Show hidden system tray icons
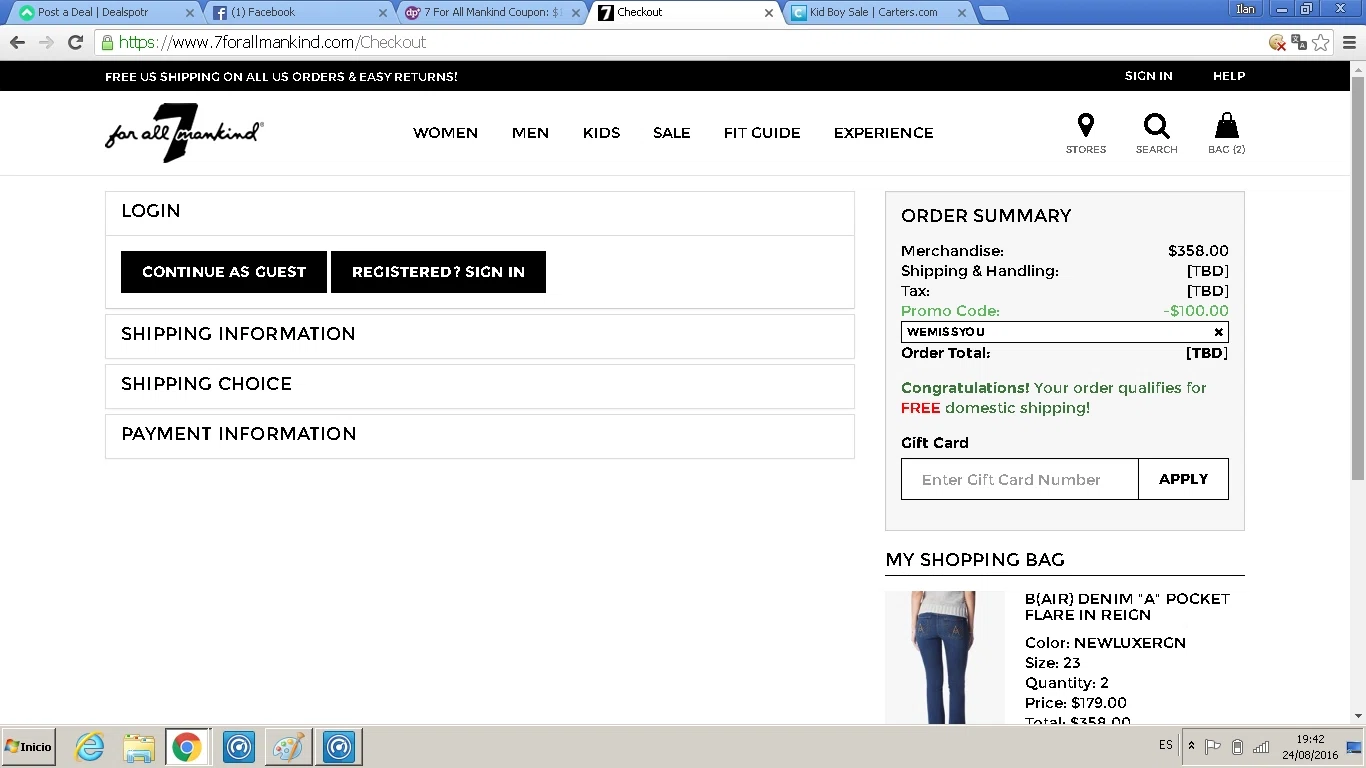 point(1191,746)
